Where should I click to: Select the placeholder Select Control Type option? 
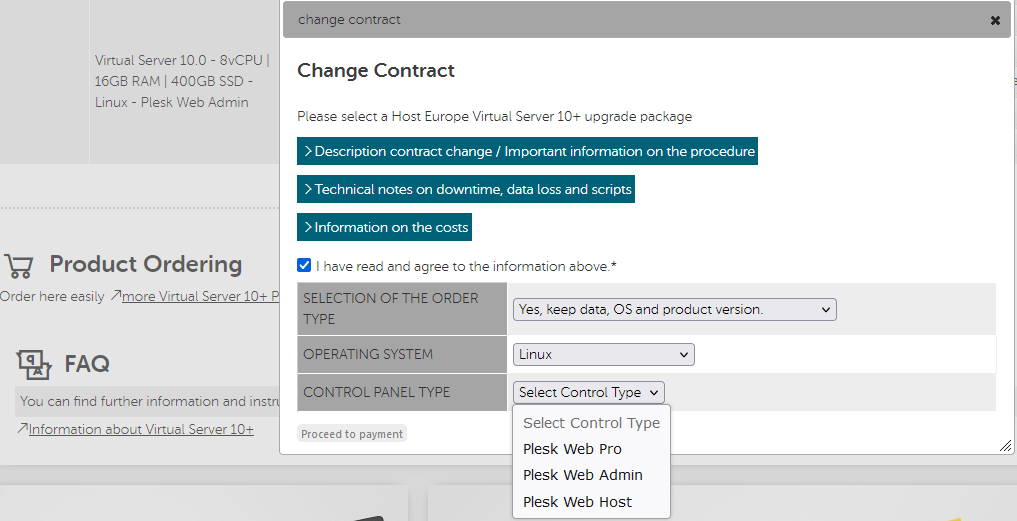(591, 423)
